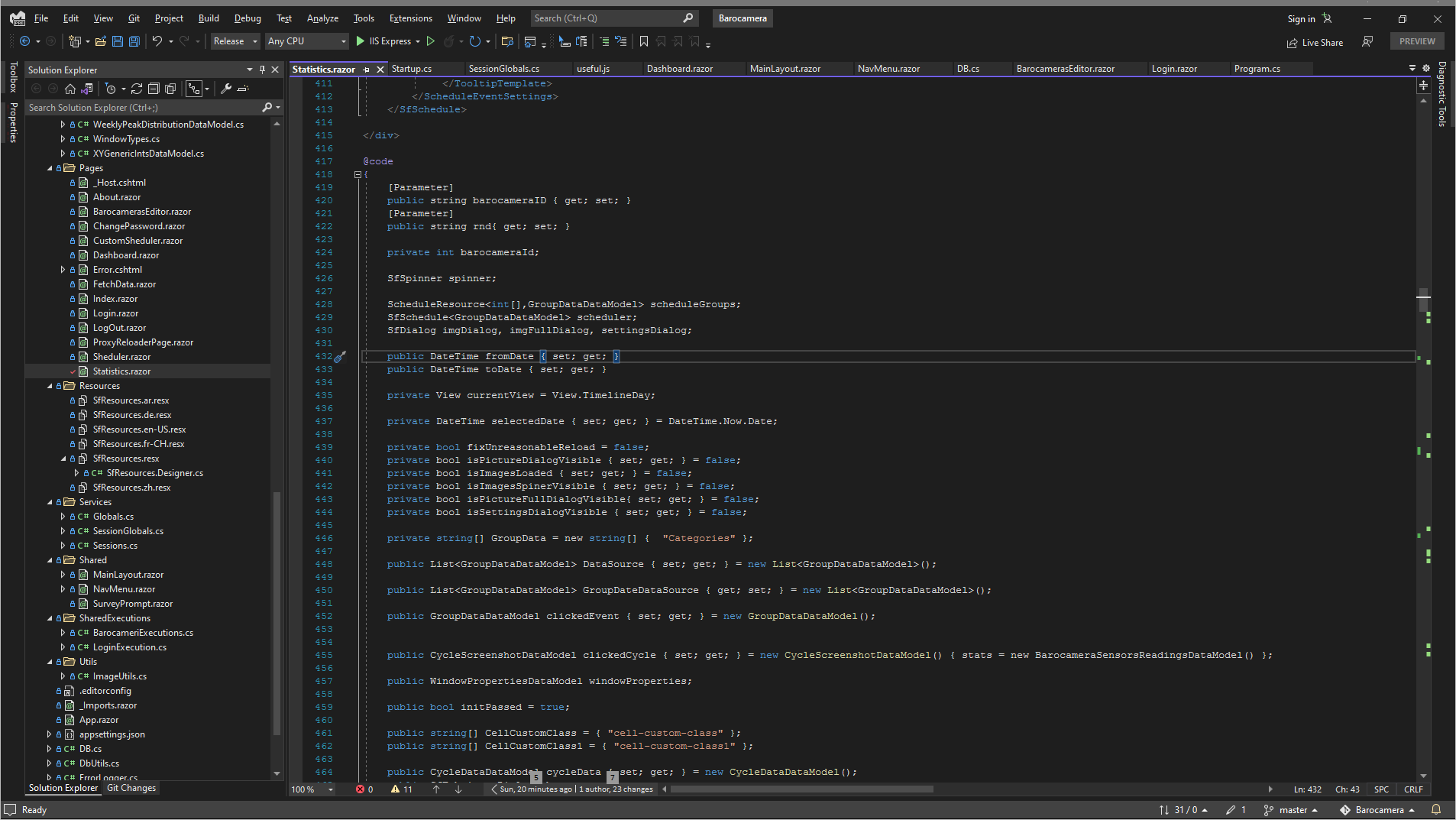The image size is (1456, 820).
Task: Toggle a bookmark on the current line
Action: (x=644, y=41)
